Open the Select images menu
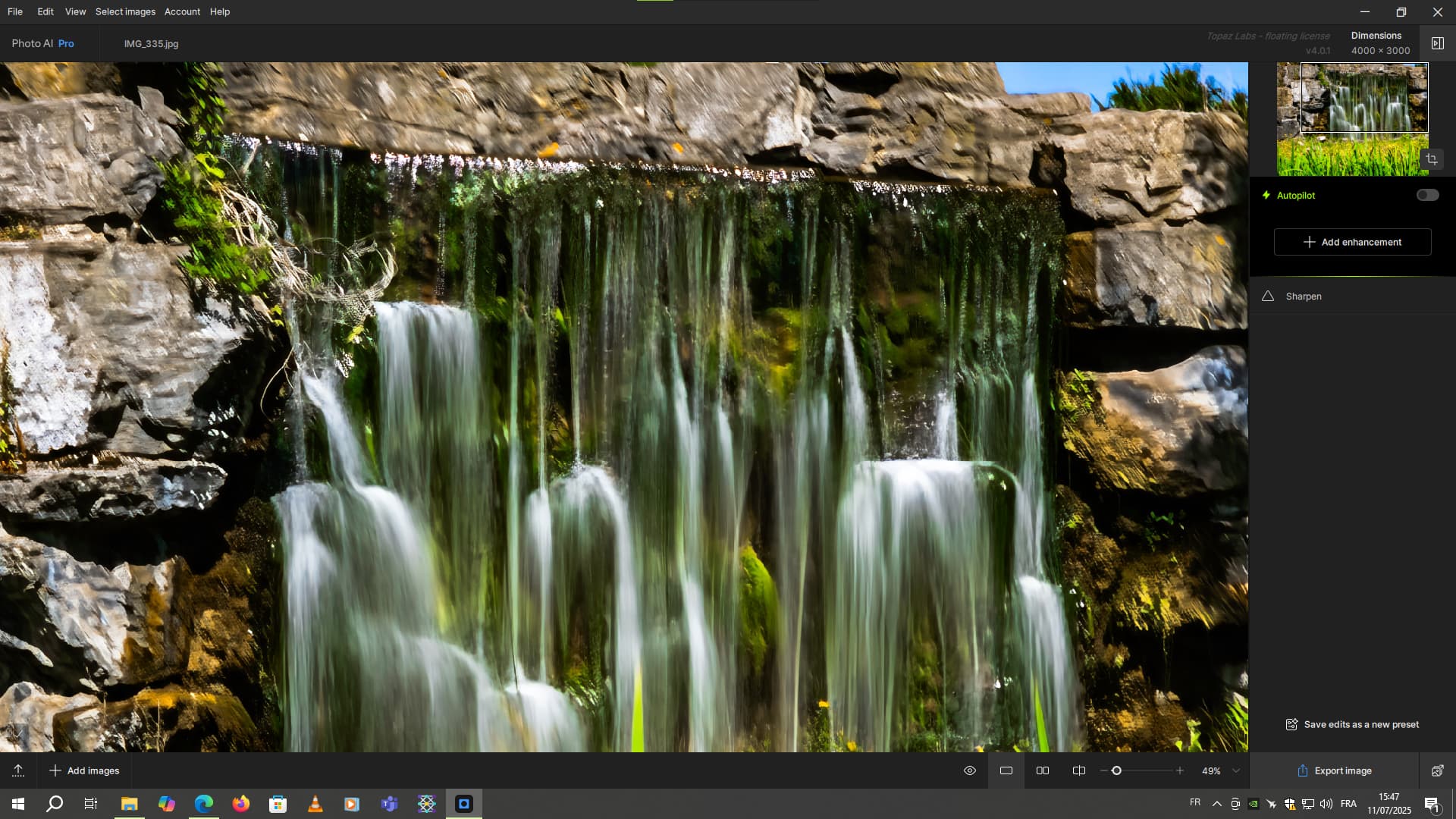 pyautogui.click(x=125, y=11)
